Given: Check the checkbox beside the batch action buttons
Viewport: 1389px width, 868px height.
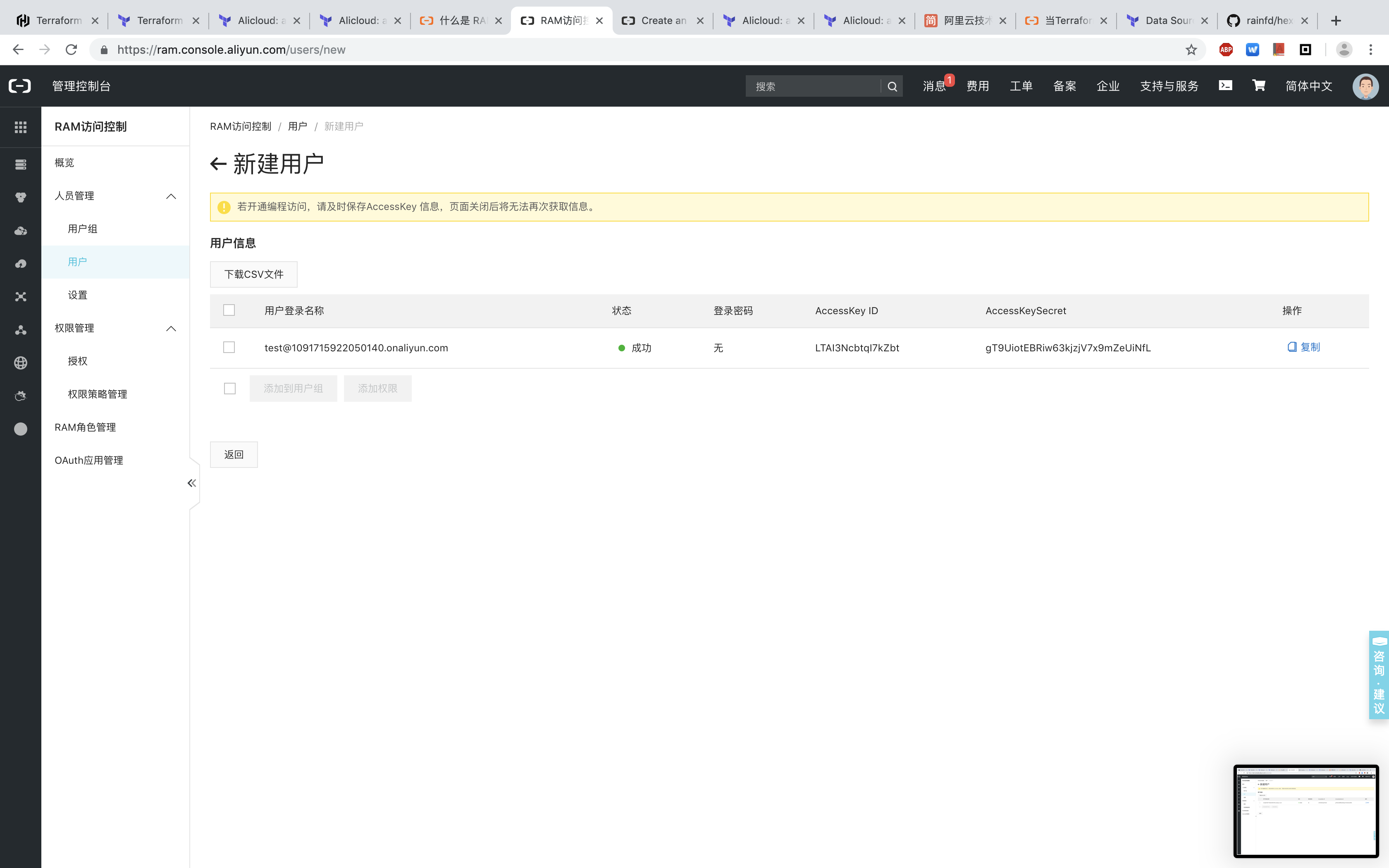Looking at the screenshot, I should click(229, 388).
